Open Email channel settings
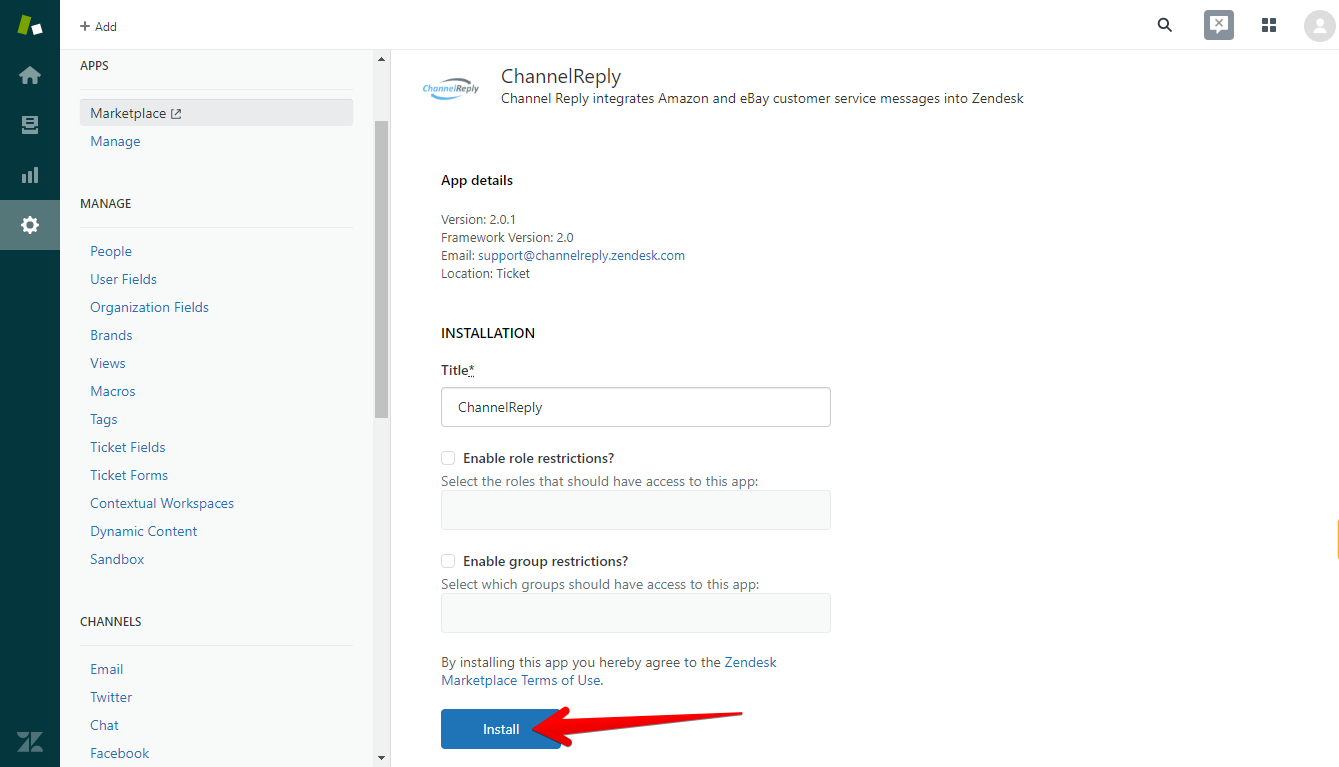This screenshot has height=767, width=1339. (107, 669)
